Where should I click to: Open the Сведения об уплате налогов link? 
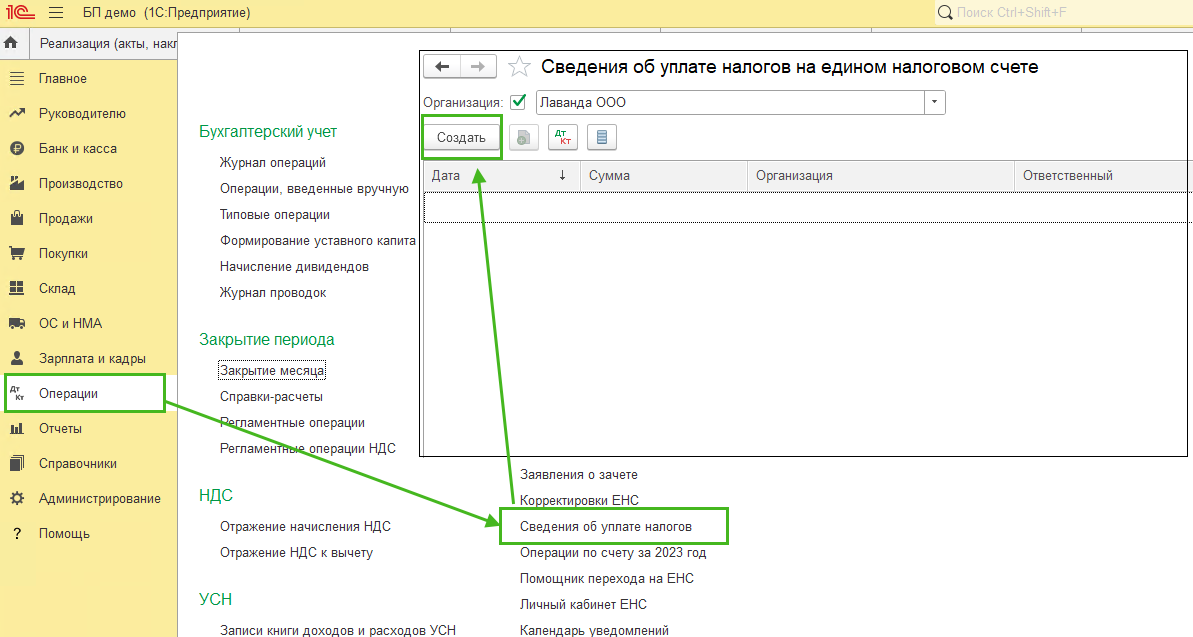tap(606, 527)
